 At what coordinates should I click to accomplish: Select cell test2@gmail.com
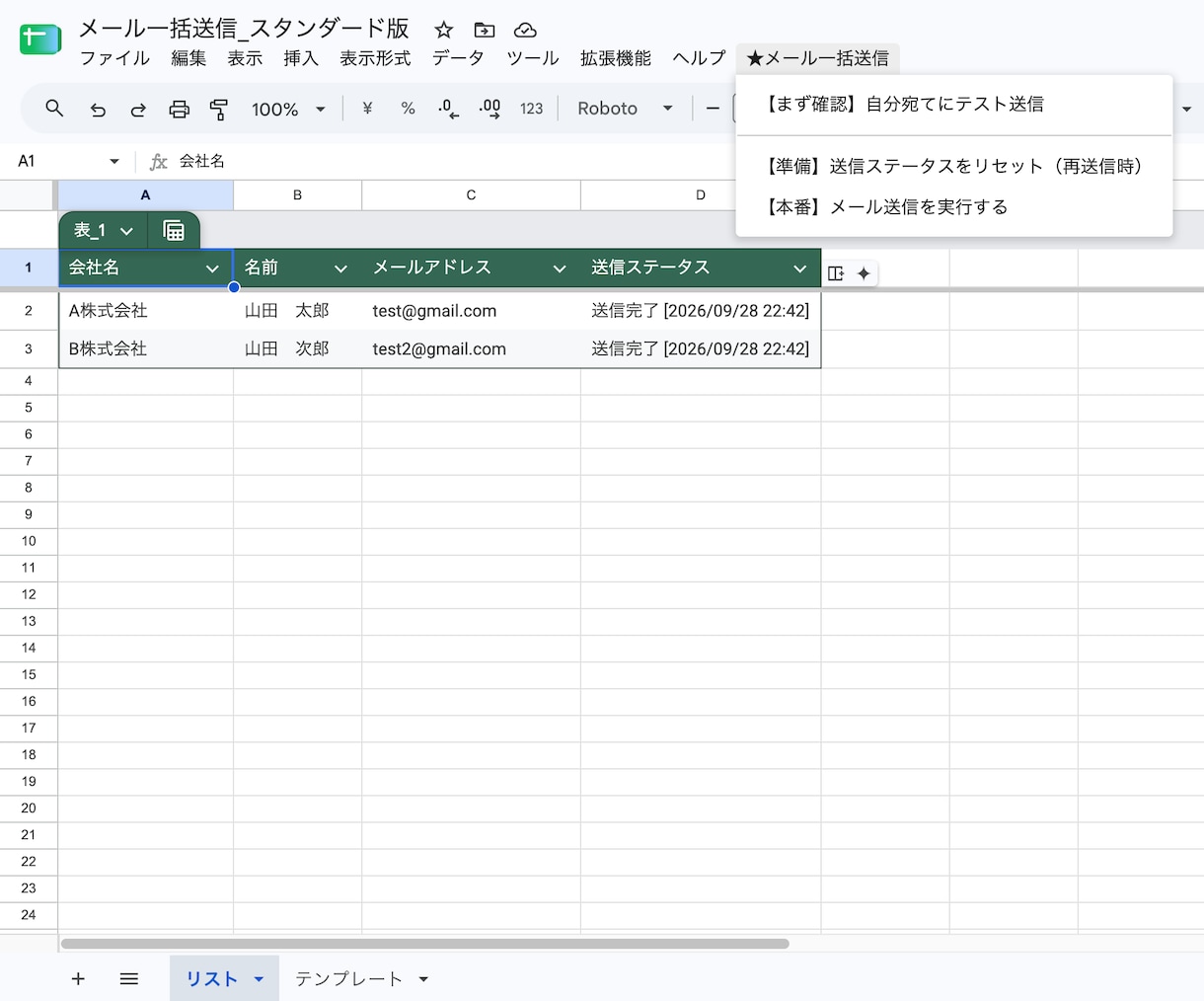[x=471, y=349]
